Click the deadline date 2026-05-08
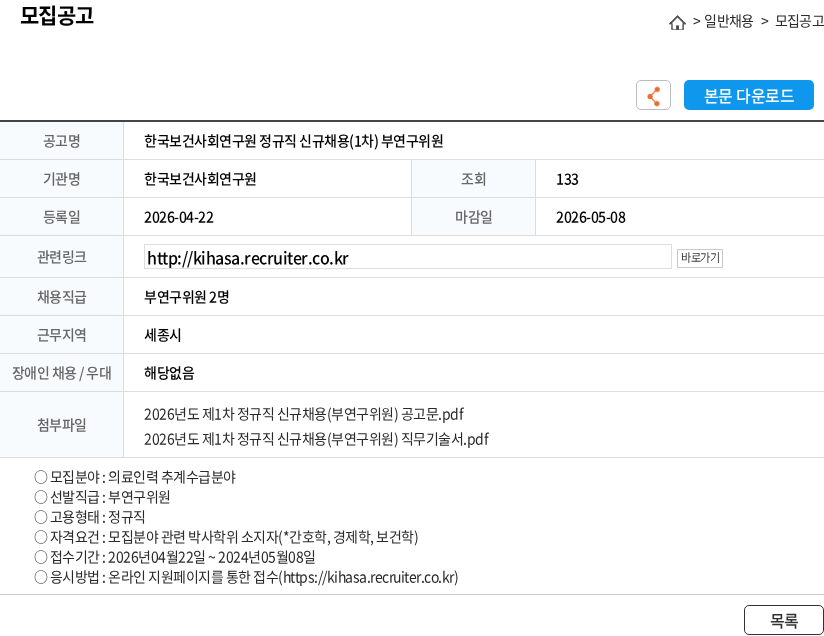Viewport: 824px width, 636px height. [591, 218]
